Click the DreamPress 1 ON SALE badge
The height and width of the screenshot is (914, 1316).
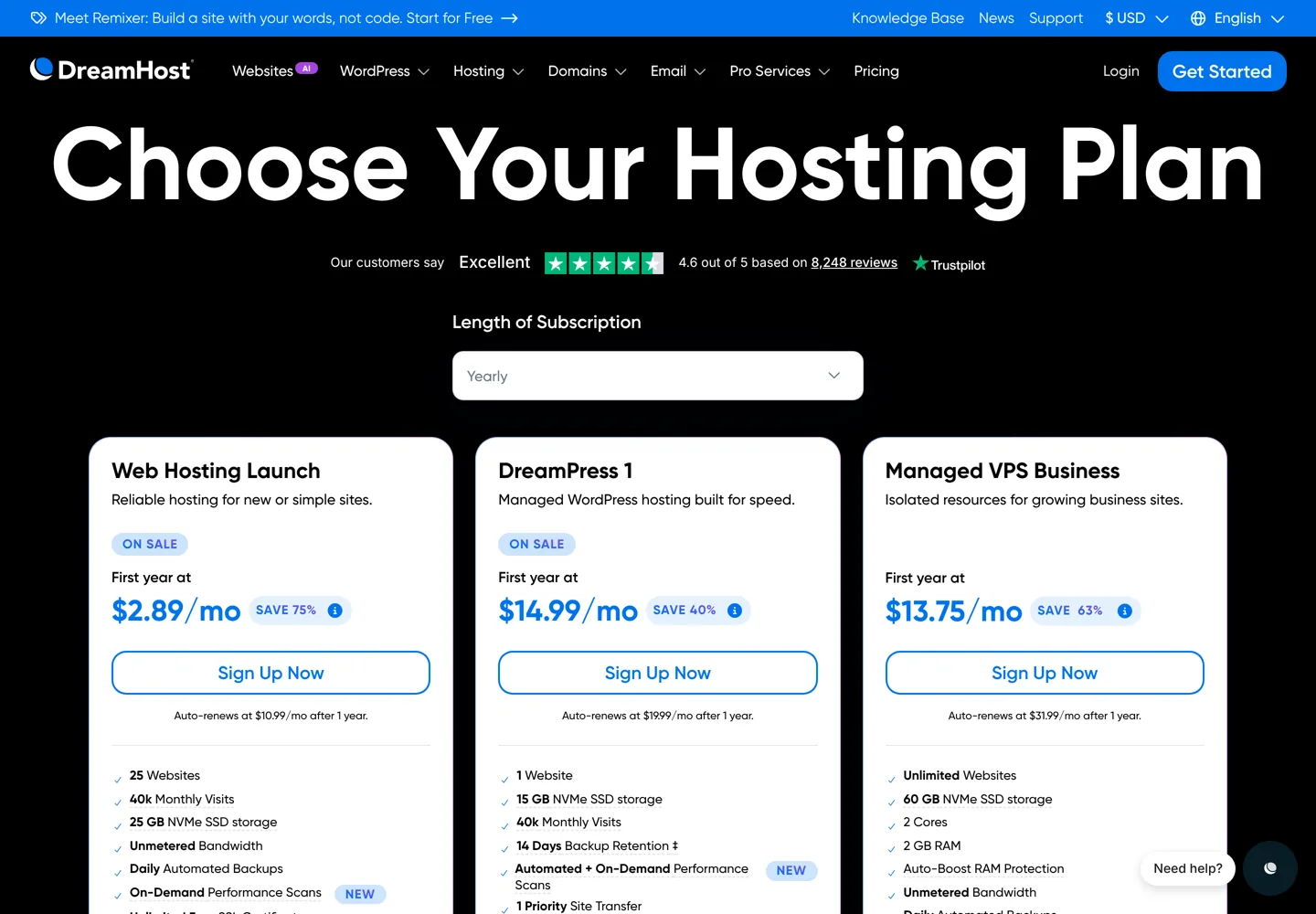tap(536, 544)
